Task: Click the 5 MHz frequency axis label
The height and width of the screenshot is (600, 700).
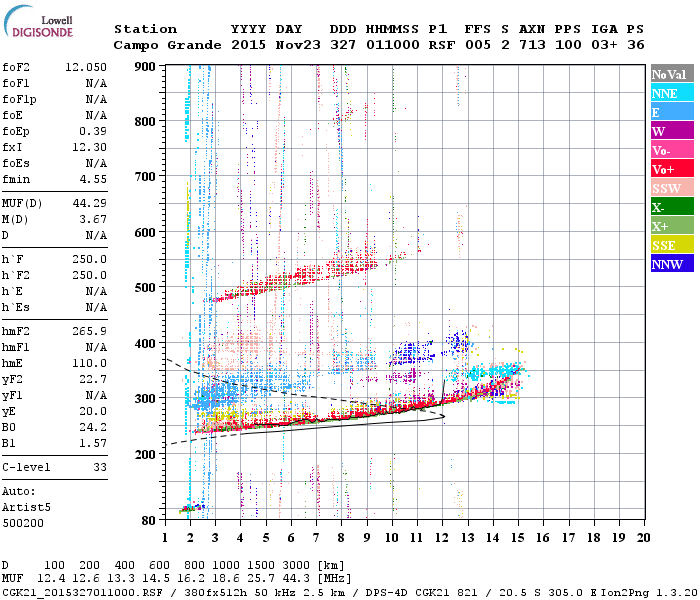Action: click(266, 538)
